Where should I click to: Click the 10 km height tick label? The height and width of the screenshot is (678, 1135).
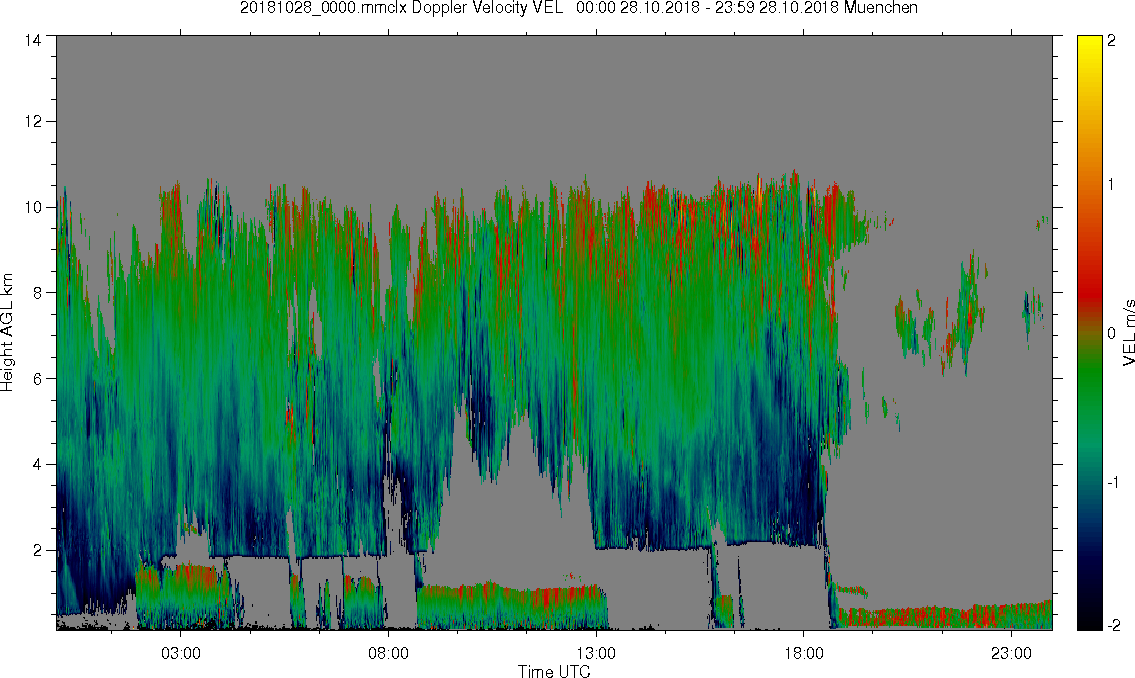33,207
